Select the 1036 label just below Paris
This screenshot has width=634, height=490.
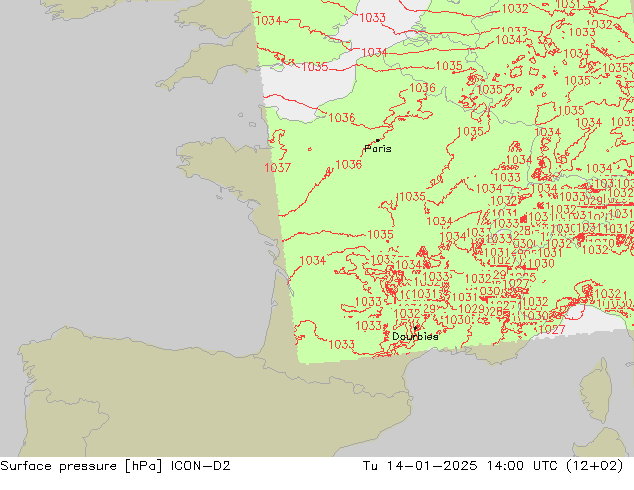pyautogui.click(x=349, y=165)
